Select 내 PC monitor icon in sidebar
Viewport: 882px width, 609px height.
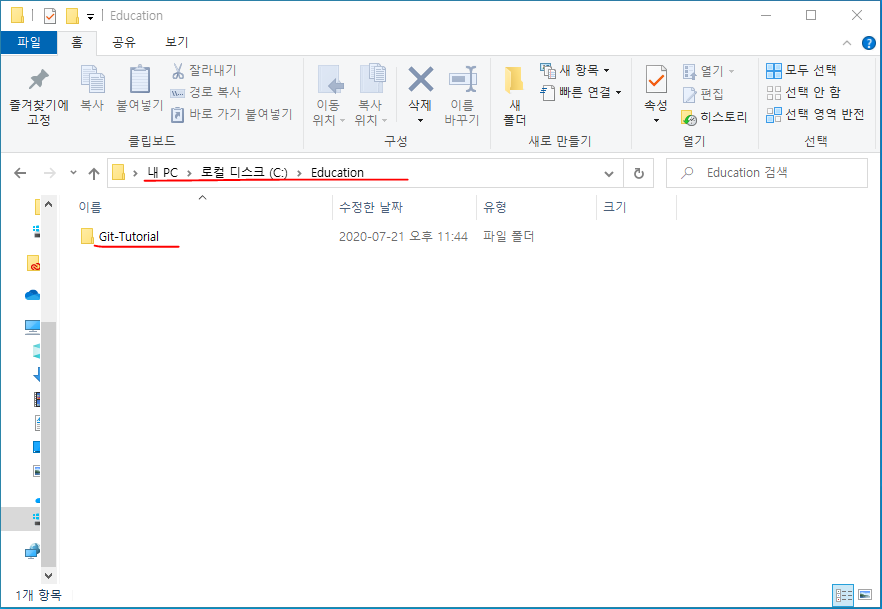click(33, 327)
